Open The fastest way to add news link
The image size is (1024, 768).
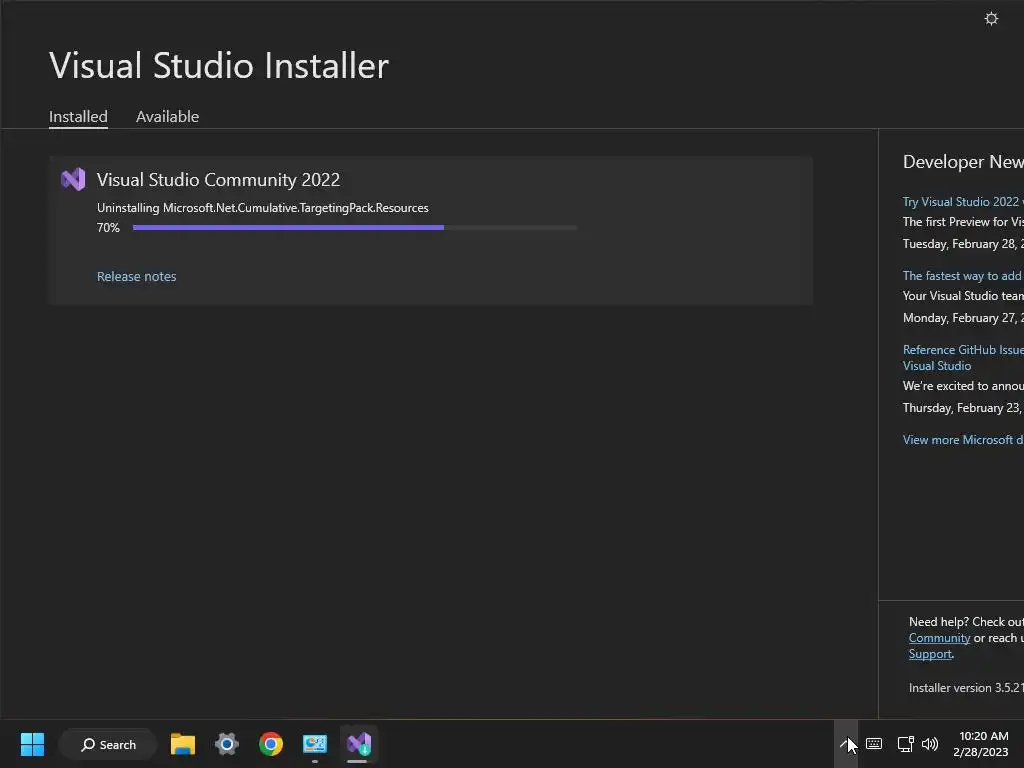(963, 276)
